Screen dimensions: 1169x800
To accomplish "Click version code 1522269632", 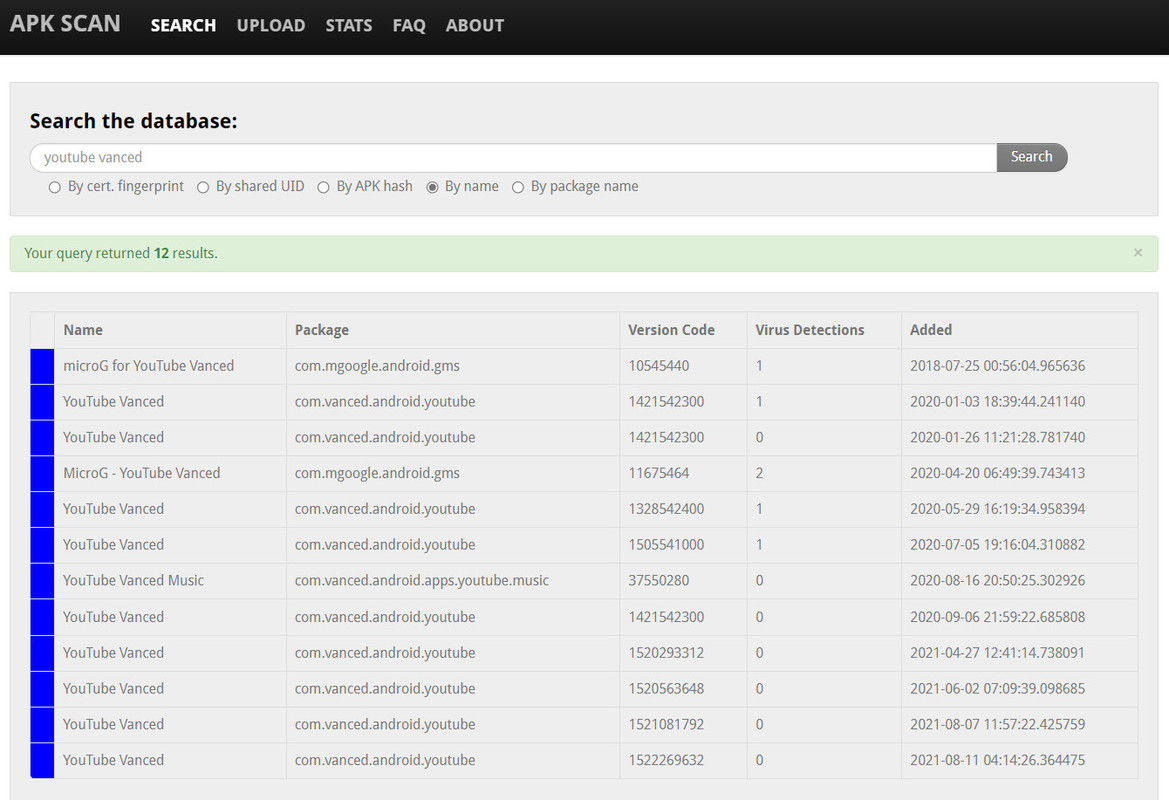I will [x=666, y=760].
